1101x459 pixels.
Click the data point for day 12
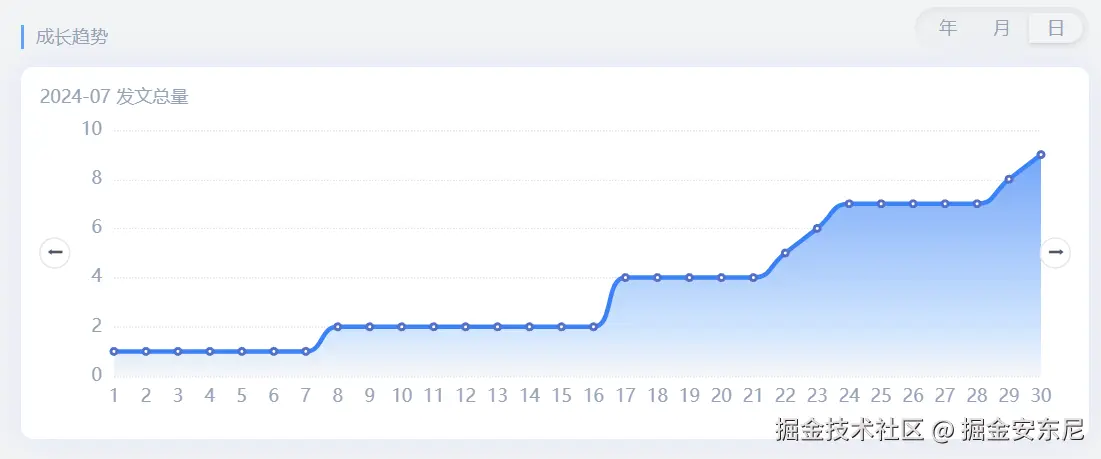pyautogui.click(x=465, y=327)
